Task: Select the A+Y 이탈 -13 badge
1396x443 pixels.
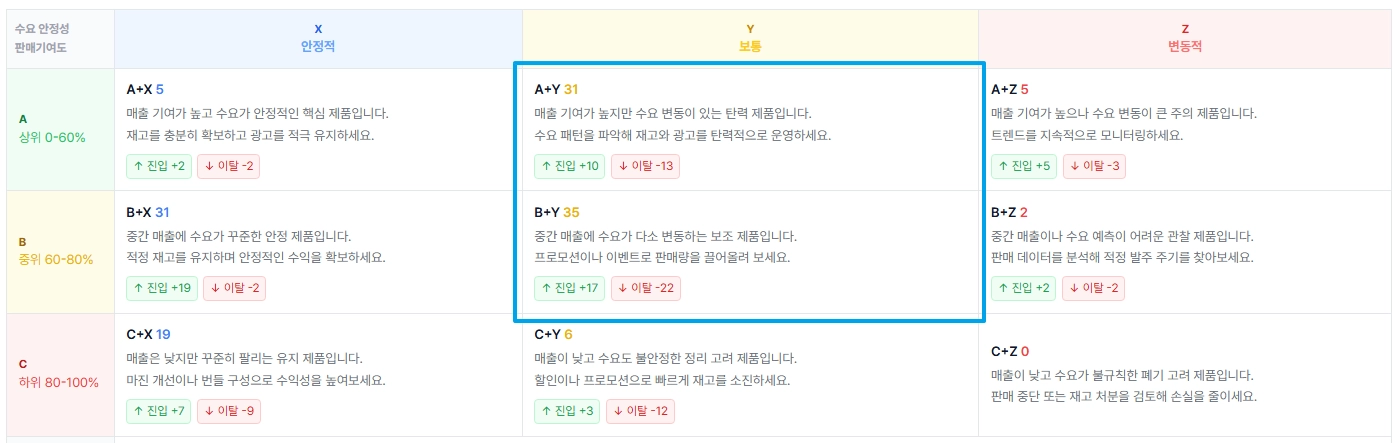Action: pyautogui.click(x=645, y=166)
